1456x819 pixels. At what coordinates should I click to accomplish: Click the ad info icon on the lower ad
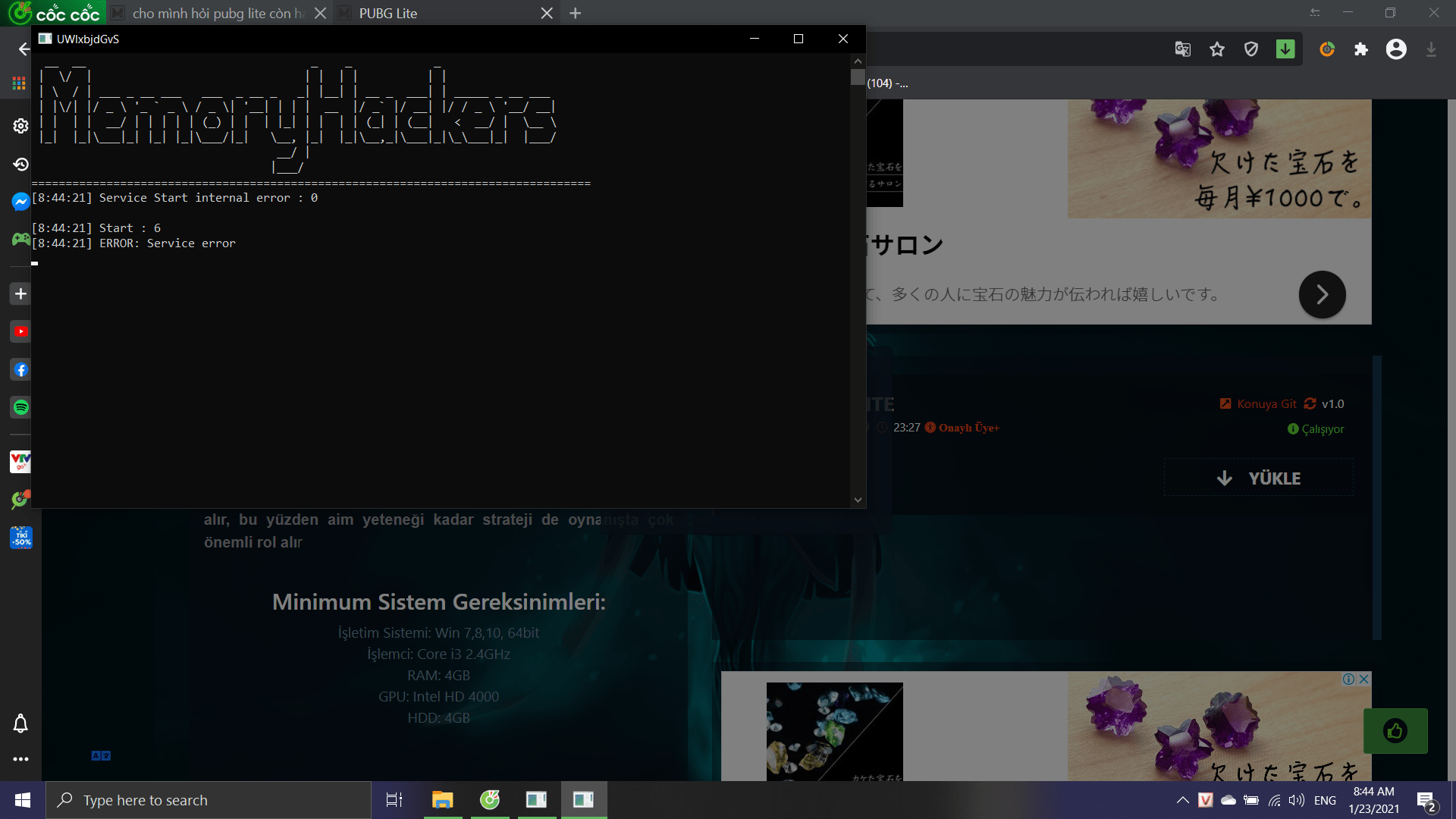(1348, 679)
